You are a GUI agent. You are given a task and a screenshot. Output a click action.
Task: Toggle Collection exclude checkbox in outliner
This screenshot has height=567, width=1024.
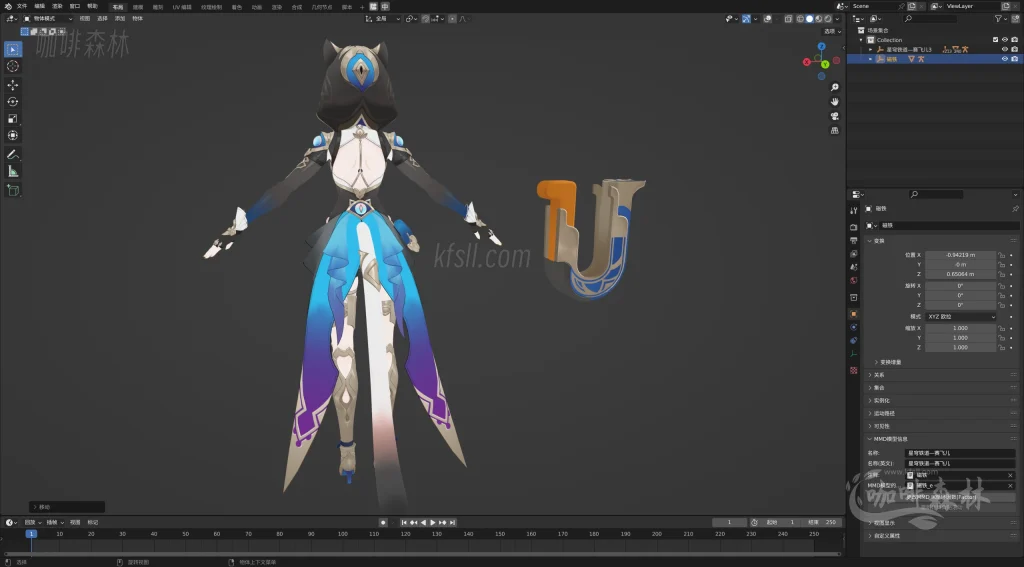coord(995,40)
